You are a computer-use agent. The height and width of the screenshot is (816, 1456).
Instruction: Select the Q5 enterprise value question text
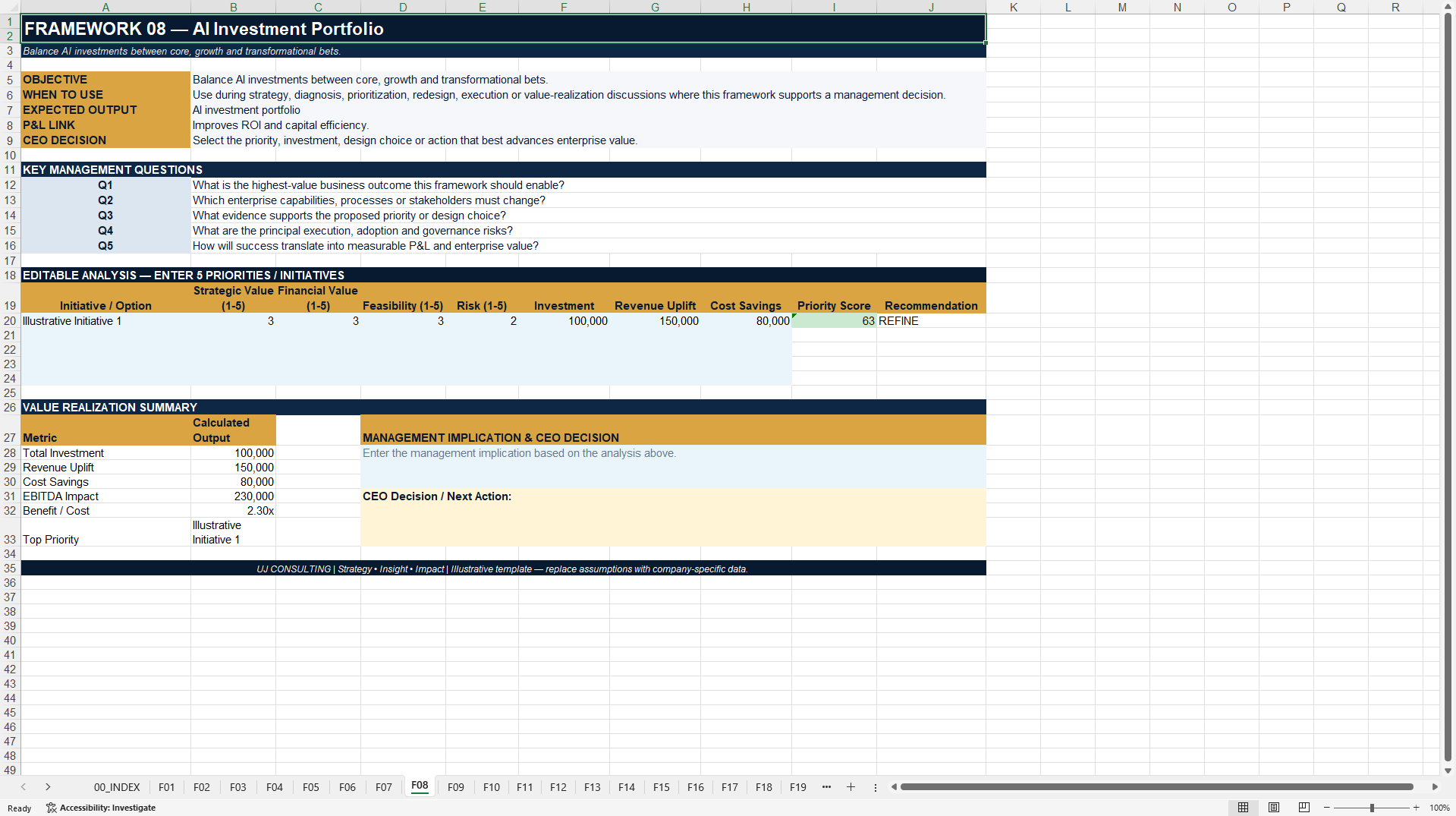(365, 246)
